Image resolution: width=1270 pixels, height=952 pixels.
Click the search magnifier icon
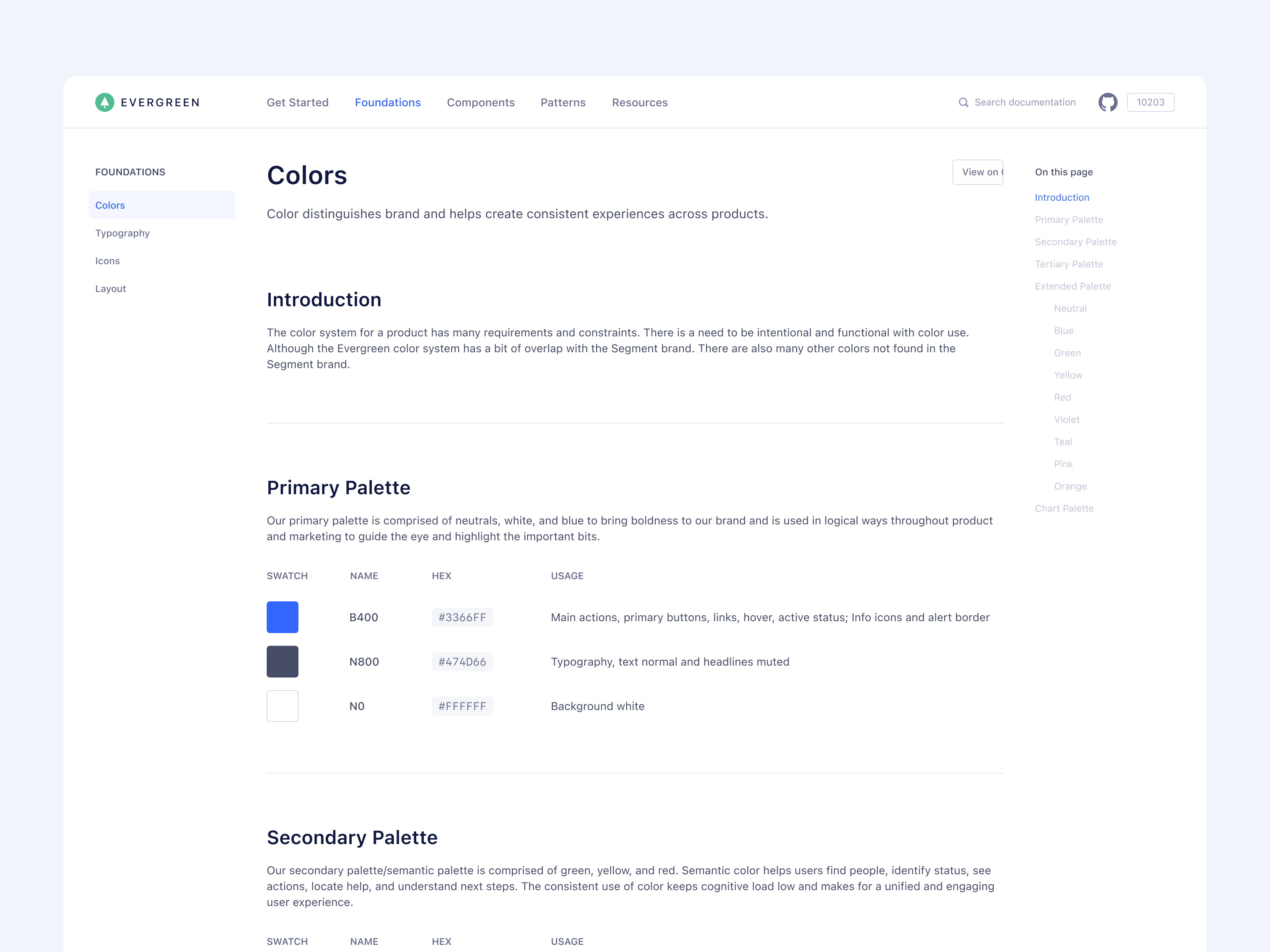coord(963,102)
